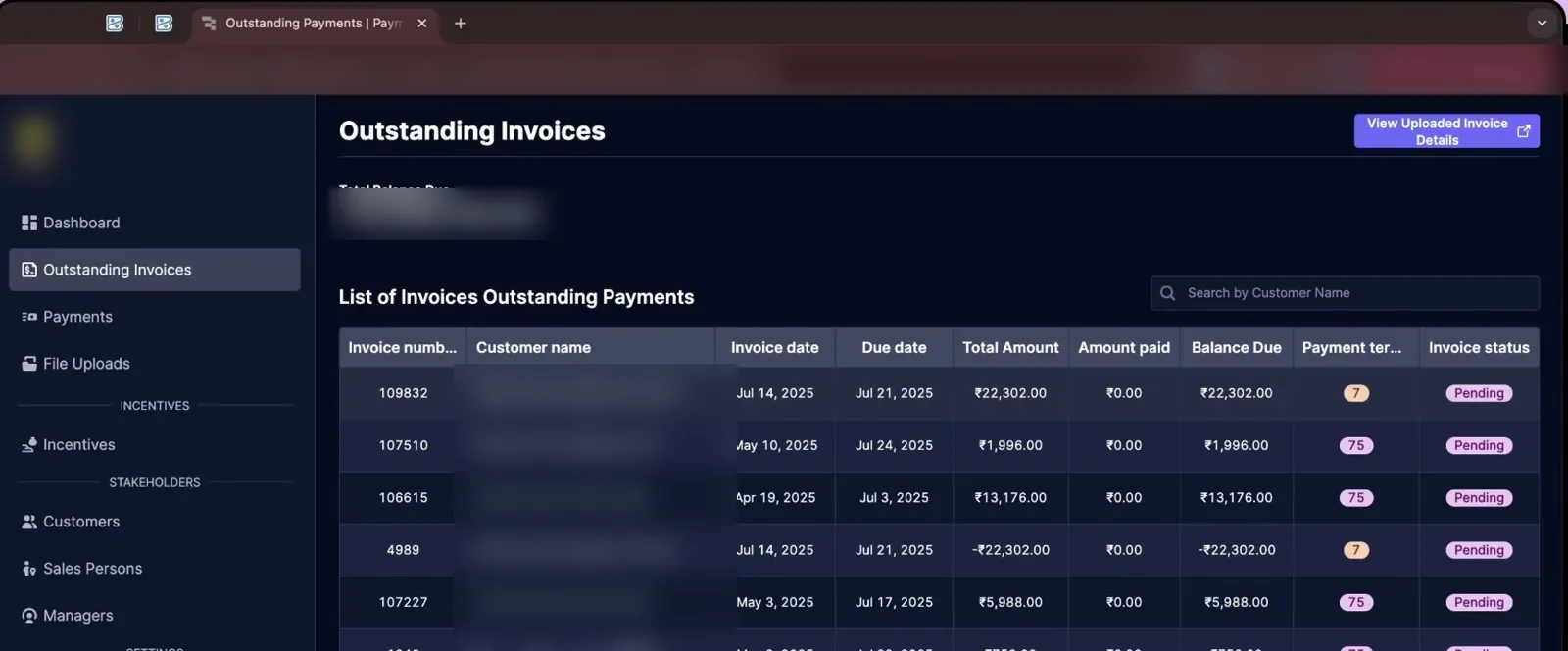1568x651 pixels.
Task: Click the external link icon on View Uploaded button
Action: 1524,131
